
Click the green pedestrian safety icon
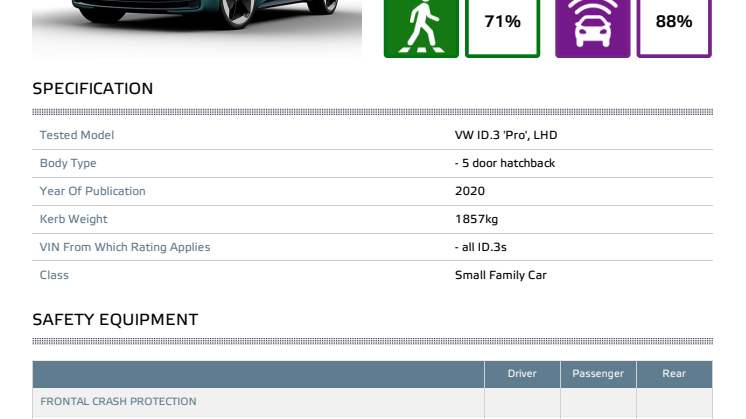(x=421, y=29)
